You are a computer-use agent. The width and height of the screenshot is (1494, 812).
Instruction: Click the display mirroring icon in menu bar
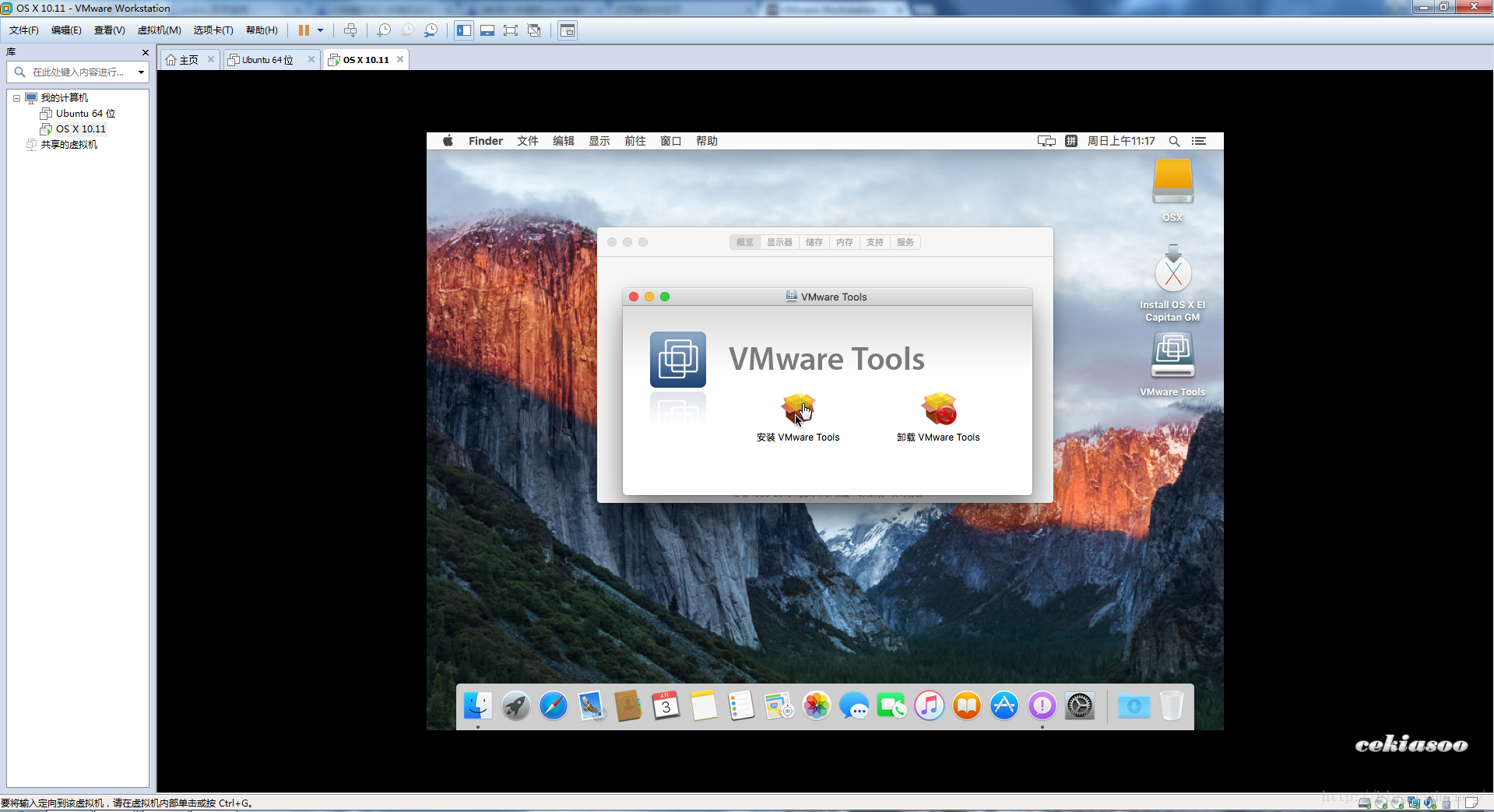pos(1046,141)
